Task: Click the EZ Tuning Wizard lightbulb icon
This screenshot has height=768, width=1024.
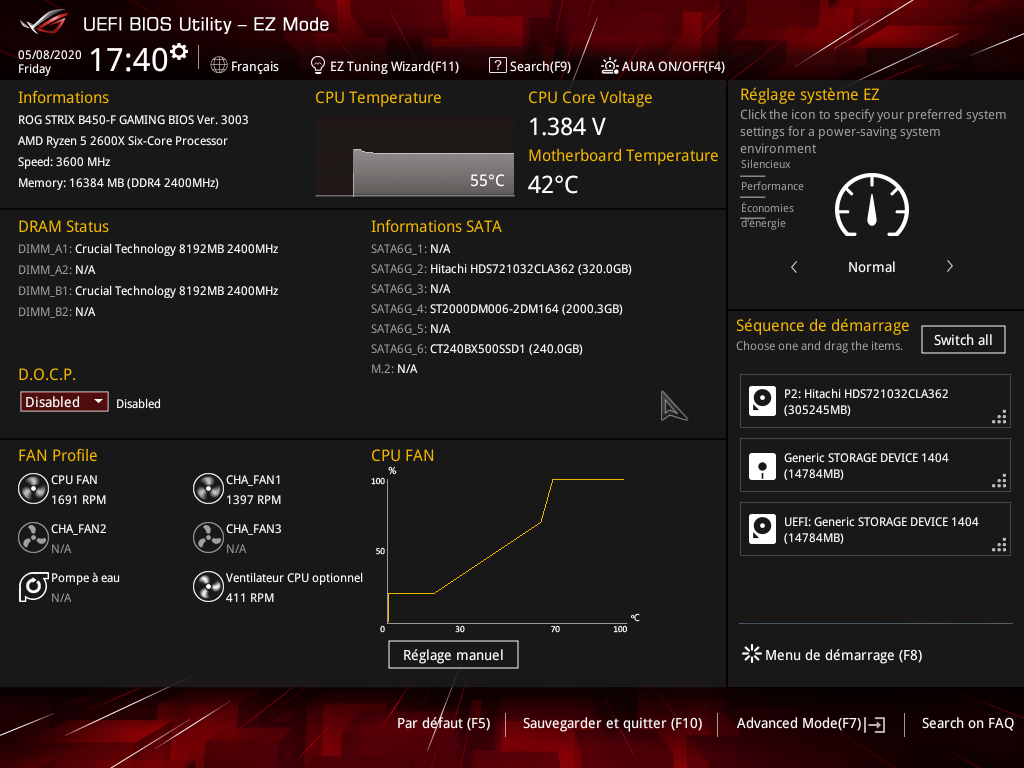Action: pyautogui.click(x=317, y=65)
